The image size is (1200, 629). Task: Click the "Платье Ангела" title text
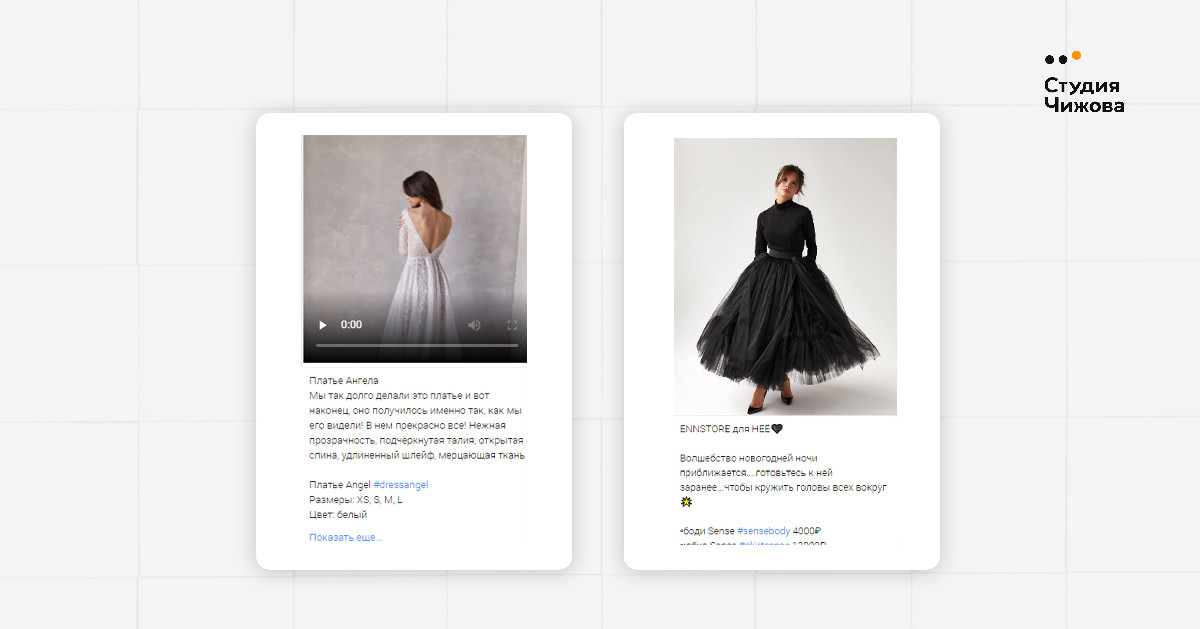click(344, 381)
